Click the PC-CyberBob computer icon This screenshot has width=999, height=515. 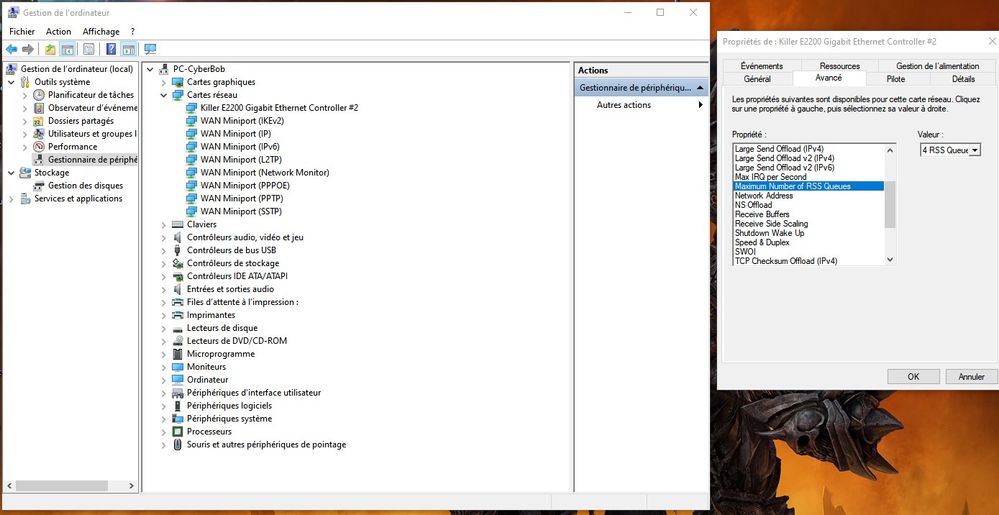pyautogui.click(x=164, y=69)
